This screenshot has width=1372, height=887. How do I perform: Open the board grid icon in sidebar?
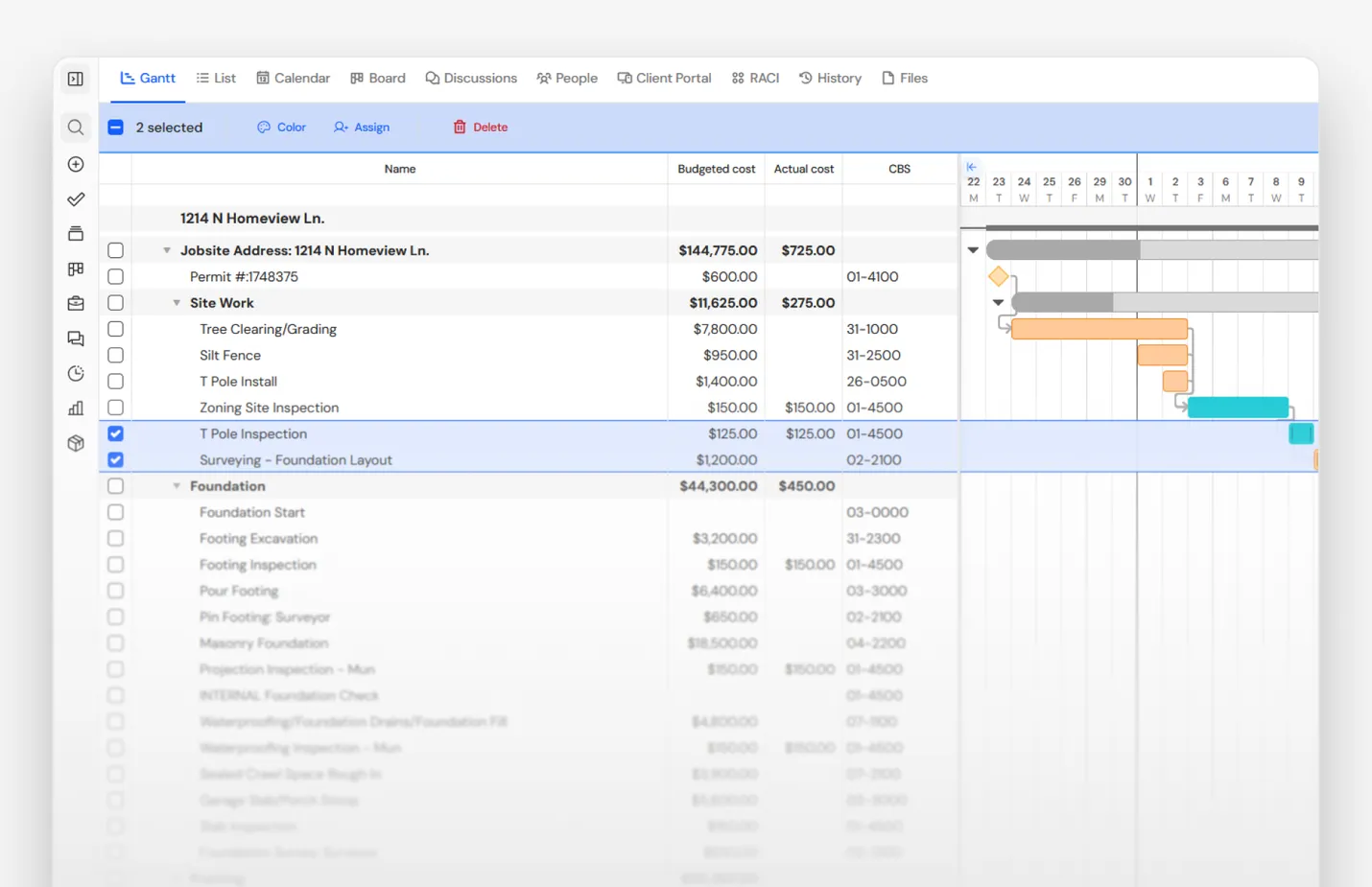coord(76,269)
